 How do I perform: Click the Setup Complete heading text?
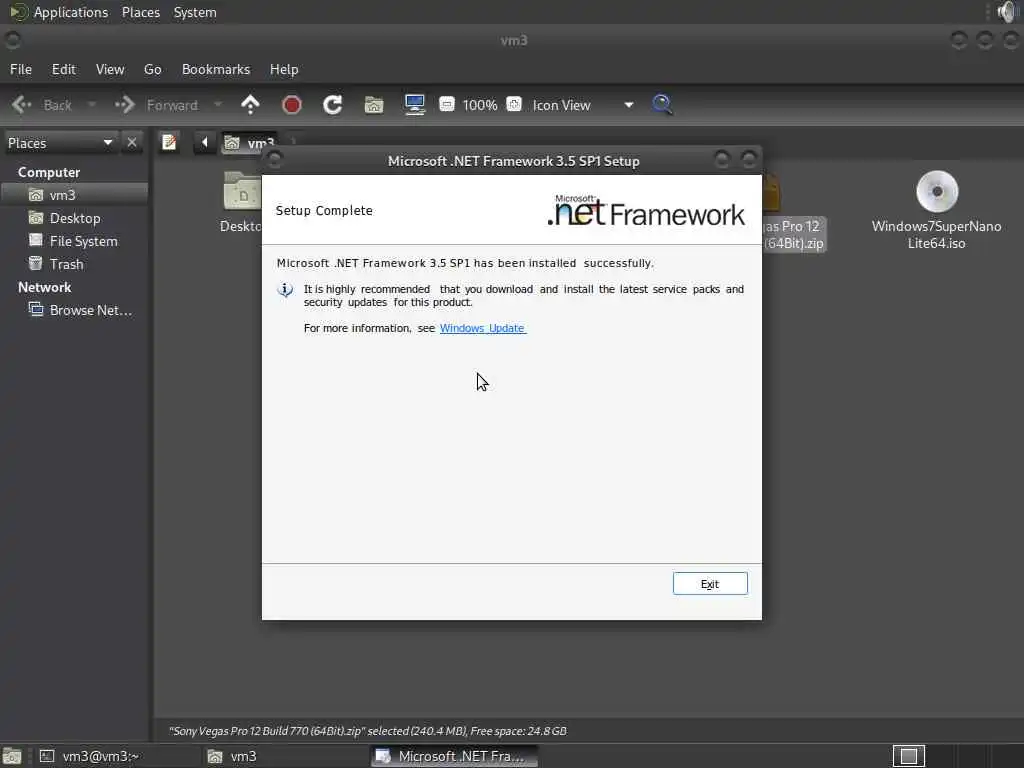(325, 210)
